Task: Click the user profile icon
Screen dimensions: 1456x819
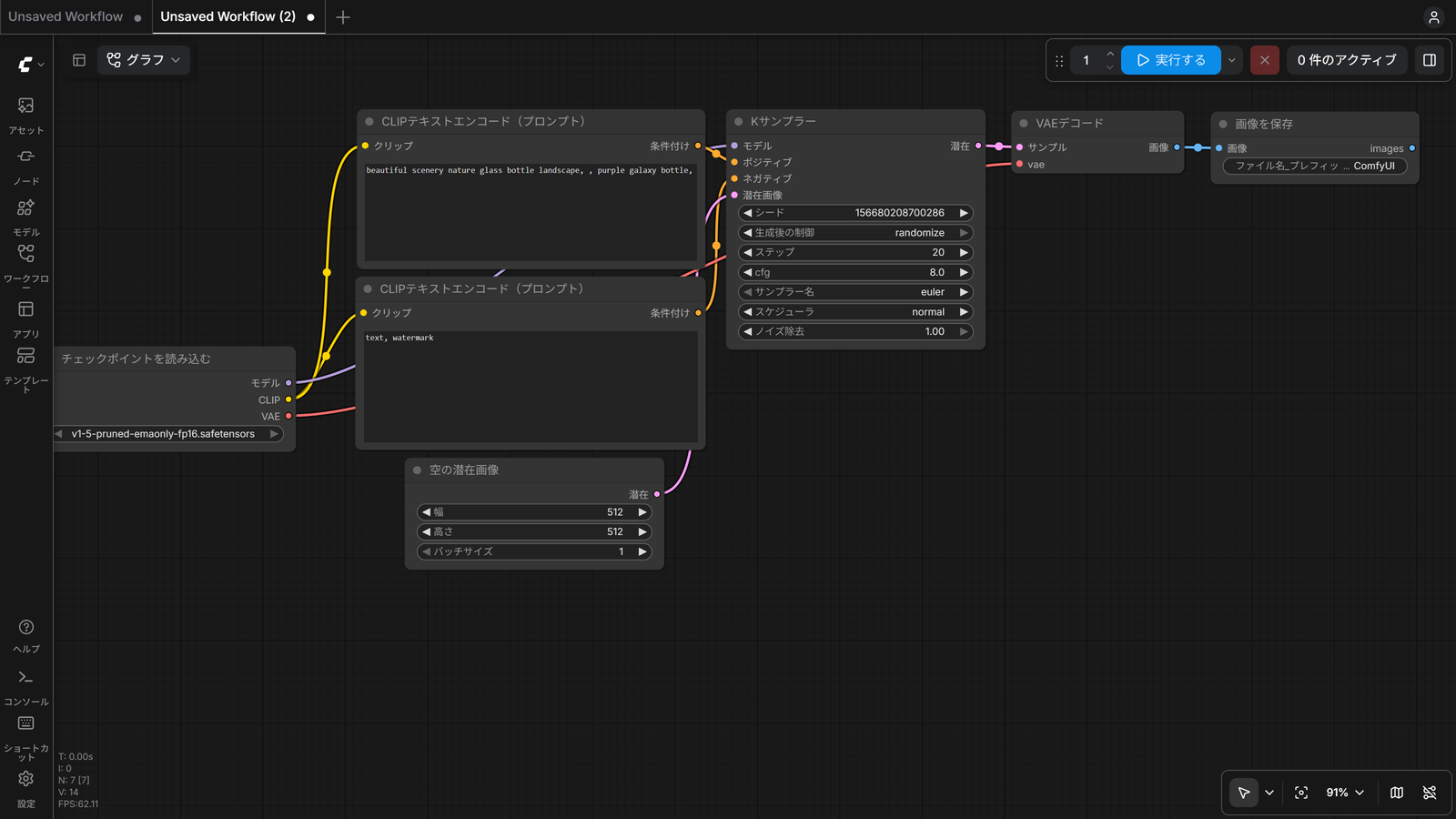Action: click(1433, 17)
